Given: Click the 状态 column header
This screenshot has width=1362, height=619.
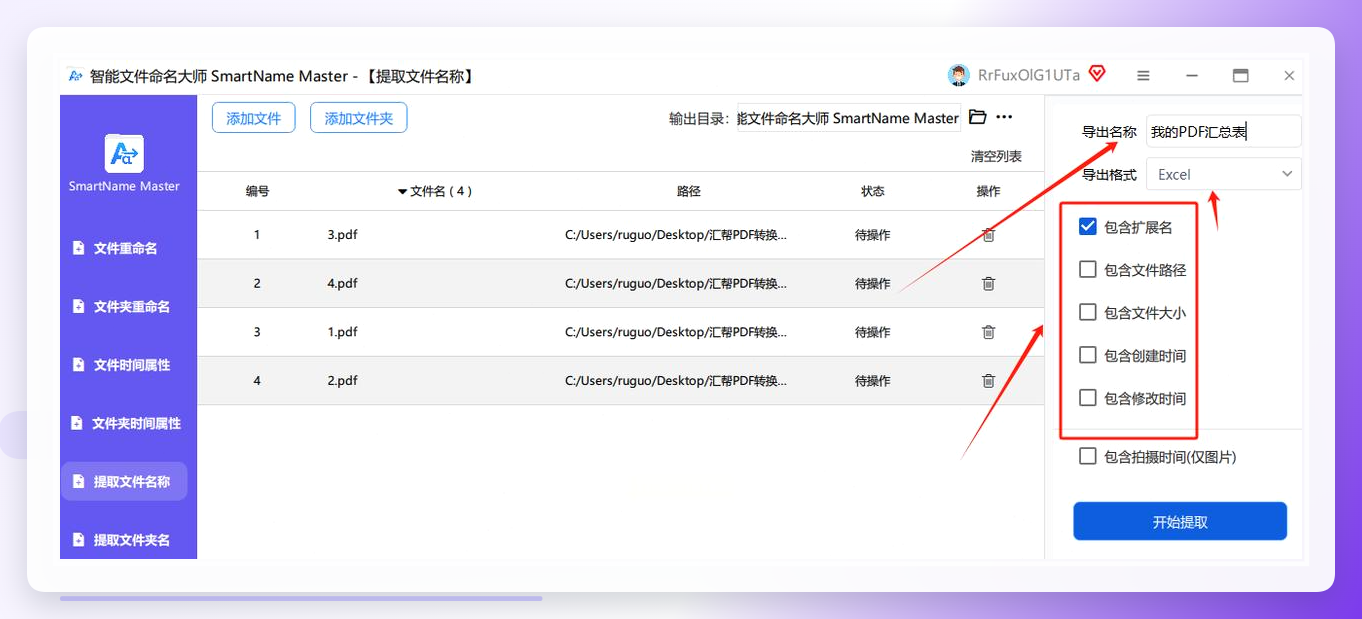Looking at the screenshot, I should pyautogui.click(x=872, y=191).
